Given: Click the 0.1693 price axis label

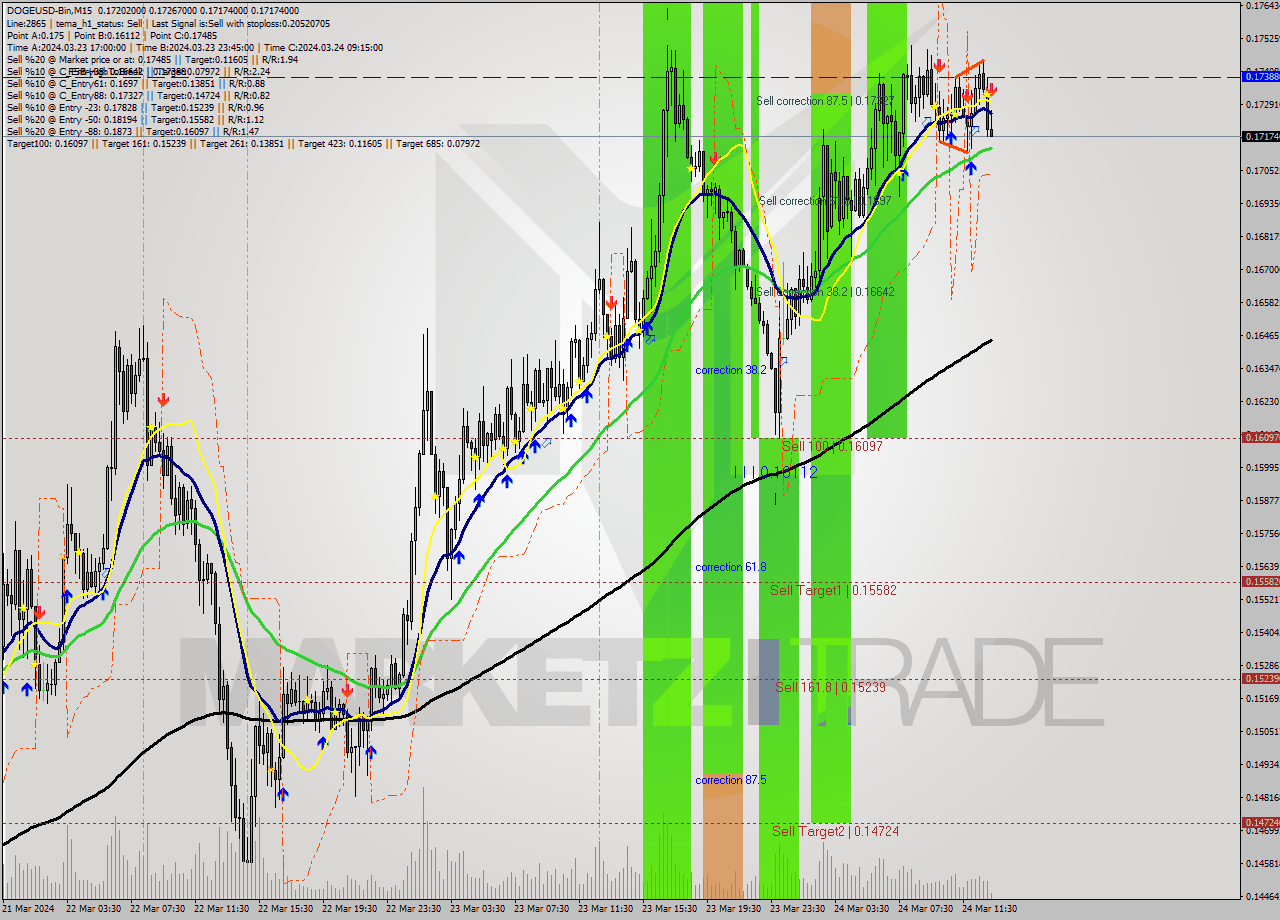Looking at the screenshot, I should [x=1261, y=203].
